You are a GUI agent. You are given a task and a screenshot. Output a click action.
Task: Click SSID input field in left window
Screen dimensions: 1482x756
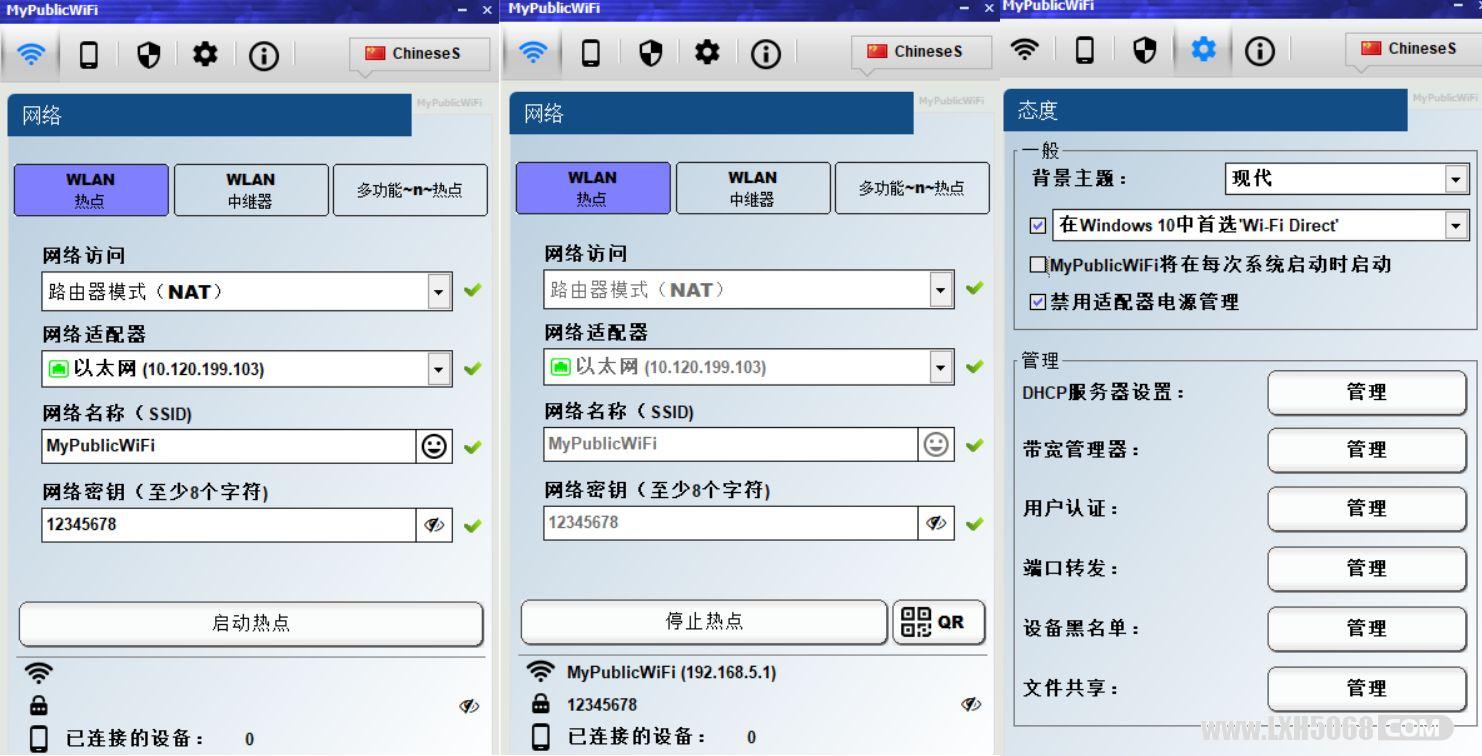229,446
